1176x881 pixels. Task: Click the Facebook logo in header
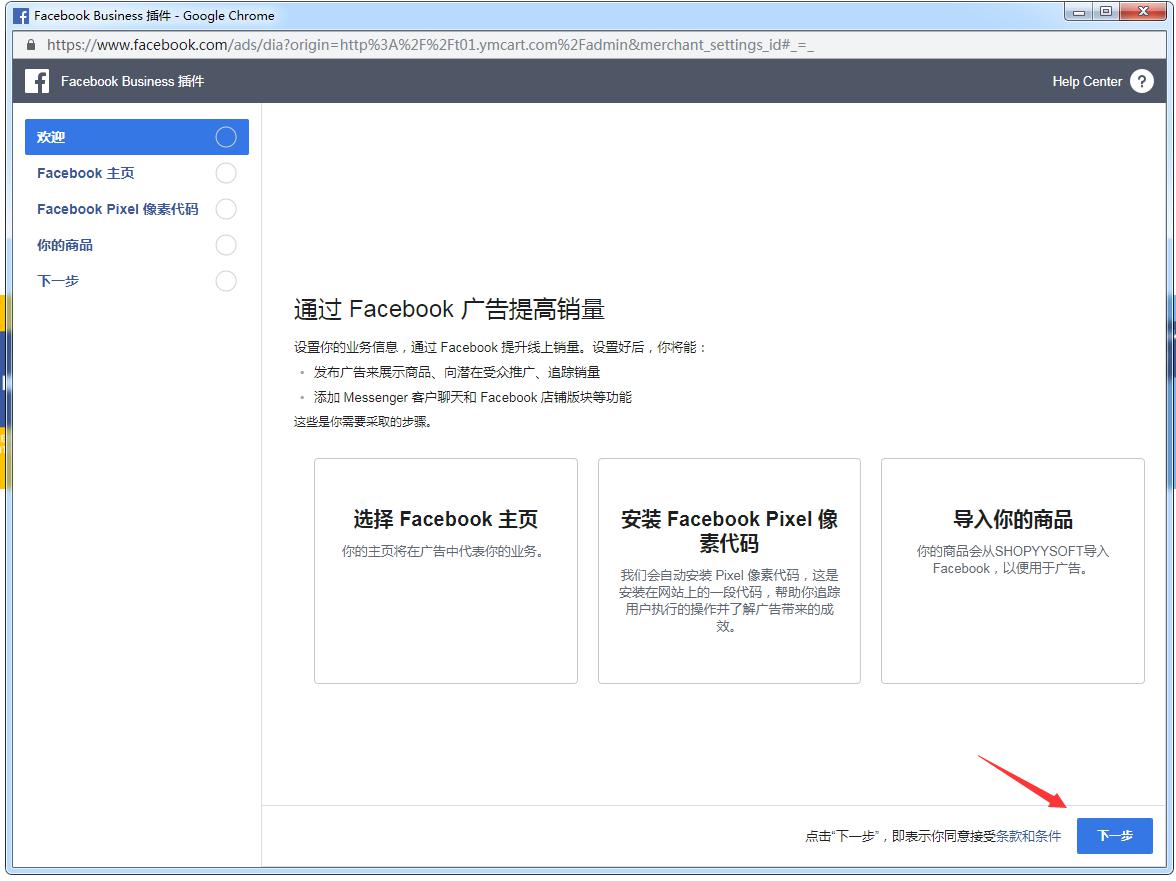[37, 81]
